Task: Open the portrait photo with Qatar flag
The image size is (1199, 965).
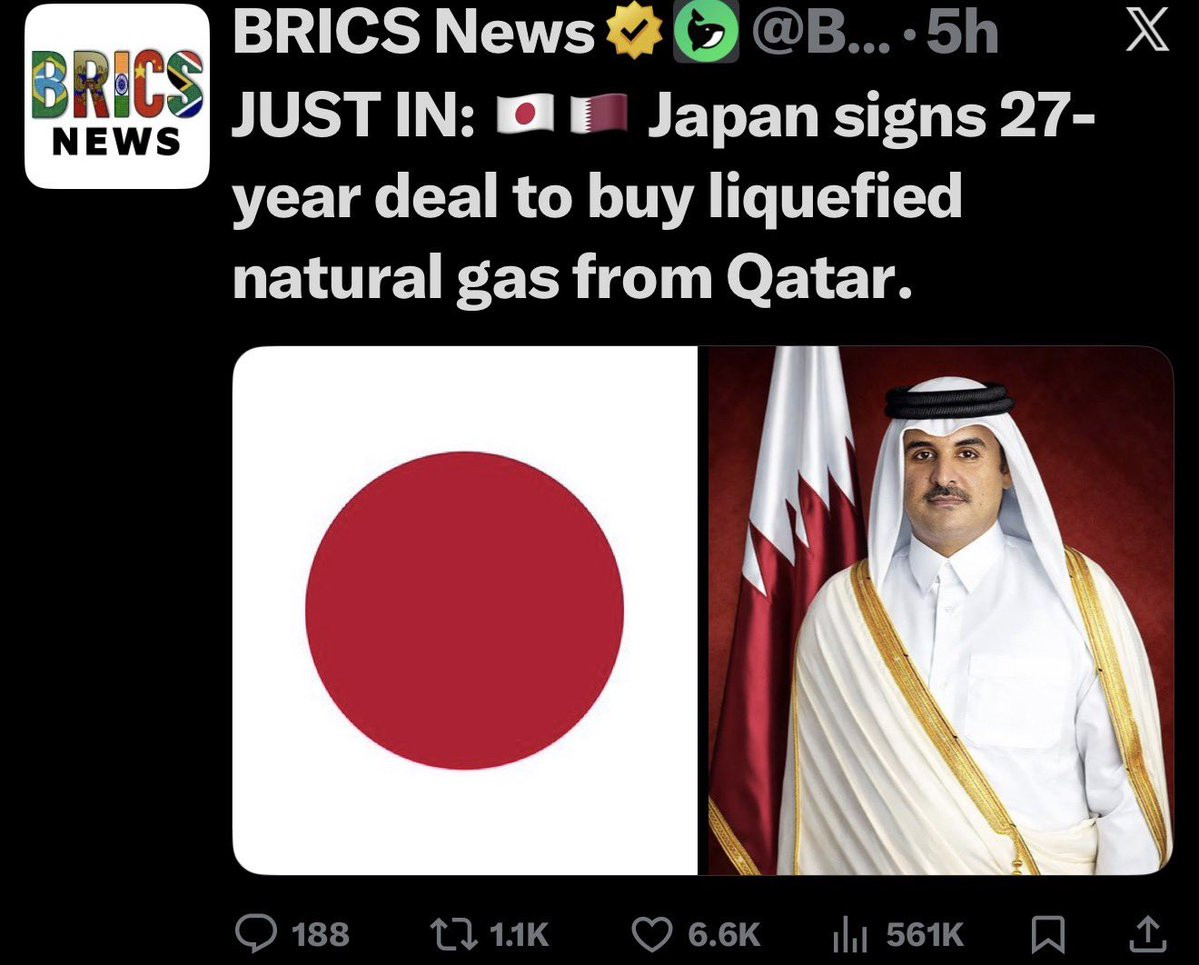Action: click(941, 610)
